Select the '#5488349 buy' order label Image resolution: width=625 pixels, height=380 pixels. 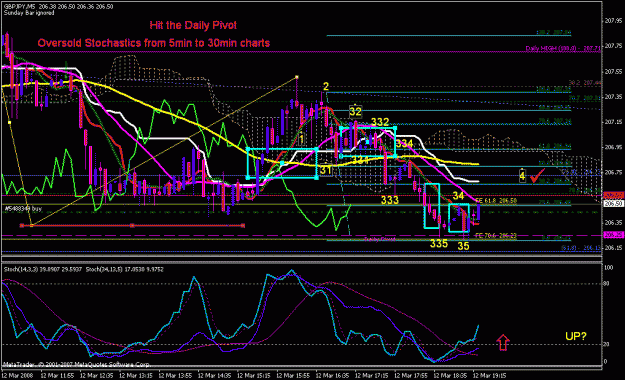pyautogui.click(x=23, y=209)
